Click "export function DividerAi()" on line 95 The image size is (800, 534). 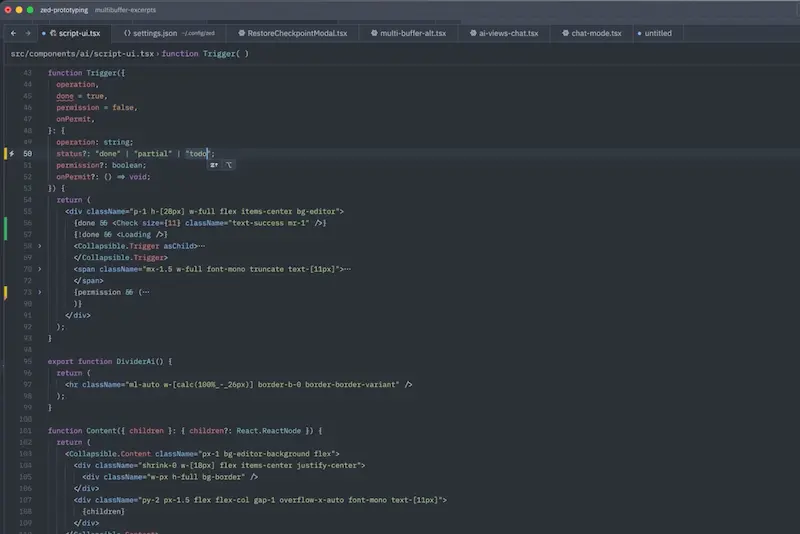[106, 361]
